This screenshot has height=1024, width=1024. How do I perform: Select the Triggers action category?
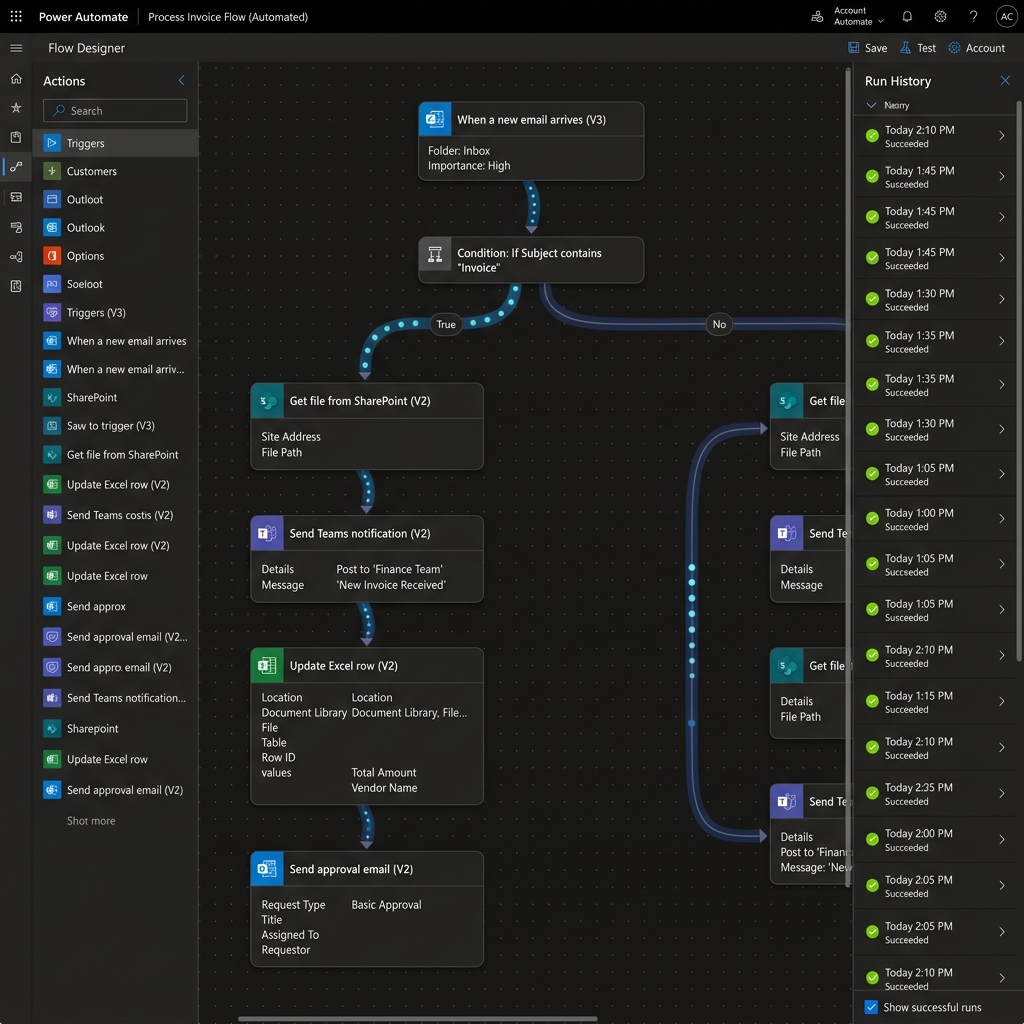click(x=116, y=143)
